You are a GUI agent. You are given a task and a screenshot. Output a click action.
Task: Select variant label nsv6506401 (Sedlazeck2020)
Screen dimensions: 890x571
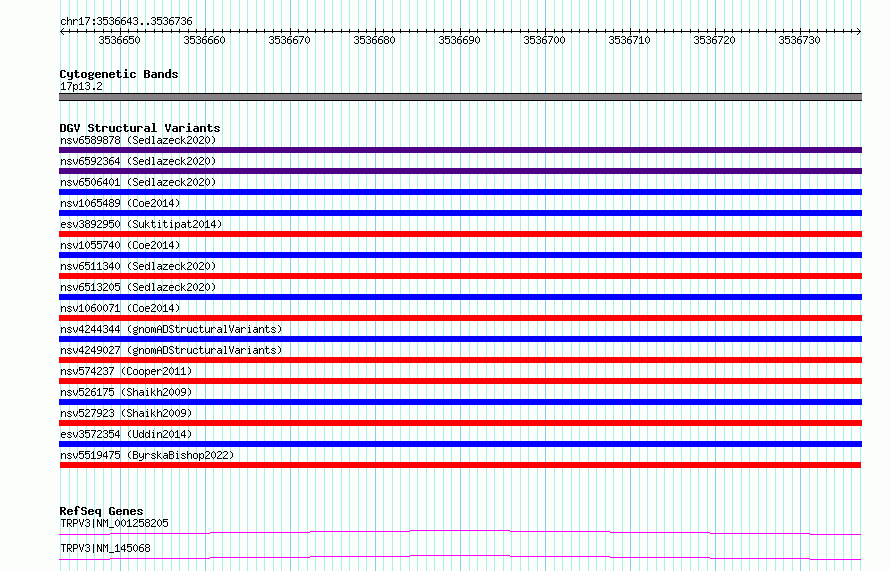[138, 182]
